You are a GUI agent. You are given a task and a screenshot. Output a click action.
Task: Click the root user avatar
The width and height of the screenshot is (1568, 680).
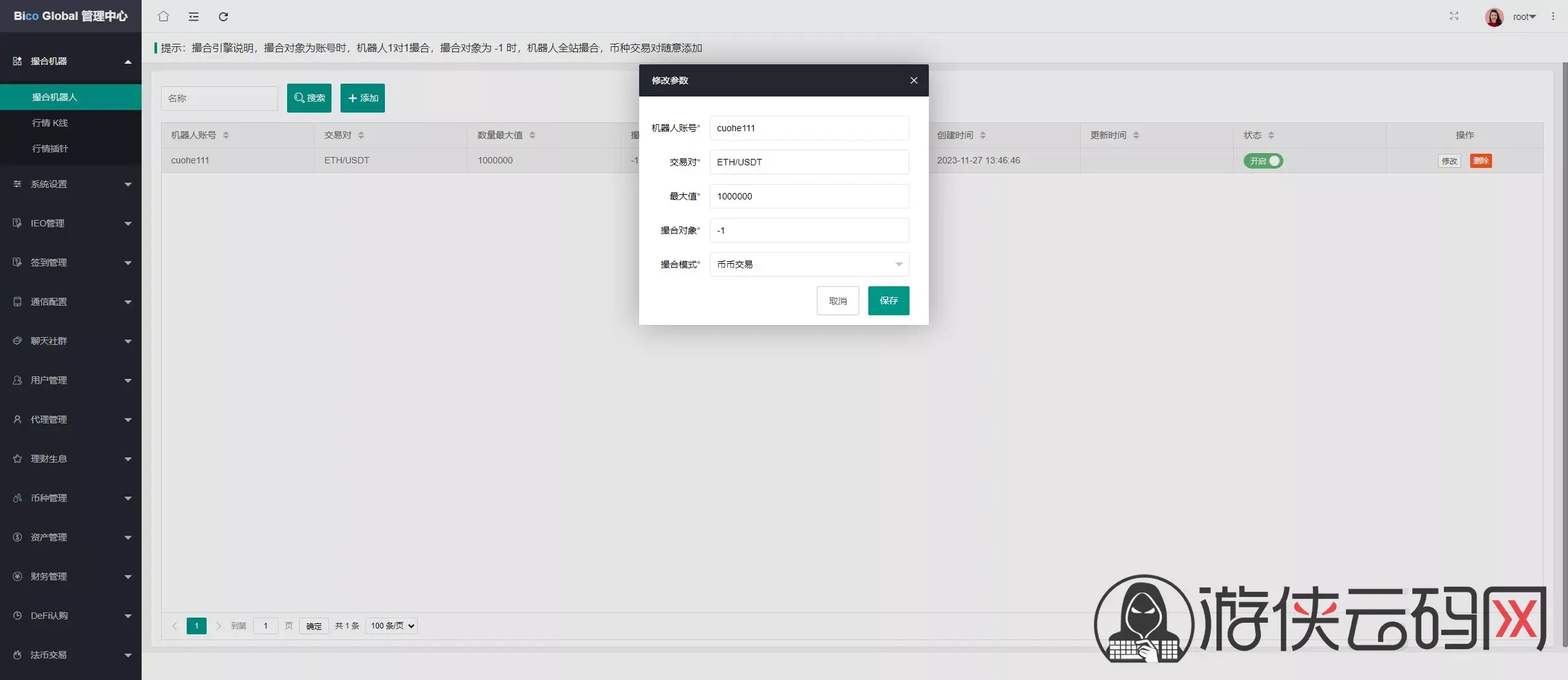click(x=1494, y=17)
